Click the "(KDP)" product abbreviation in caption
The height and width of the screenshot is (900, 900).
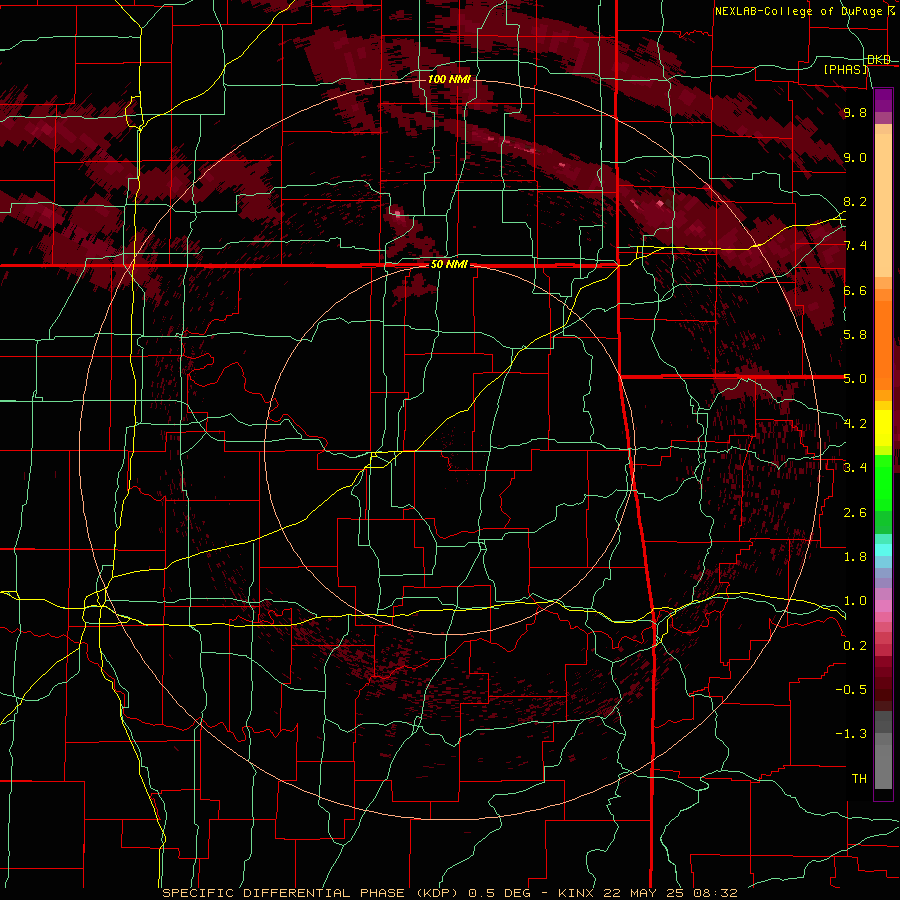tap(437, 893)
